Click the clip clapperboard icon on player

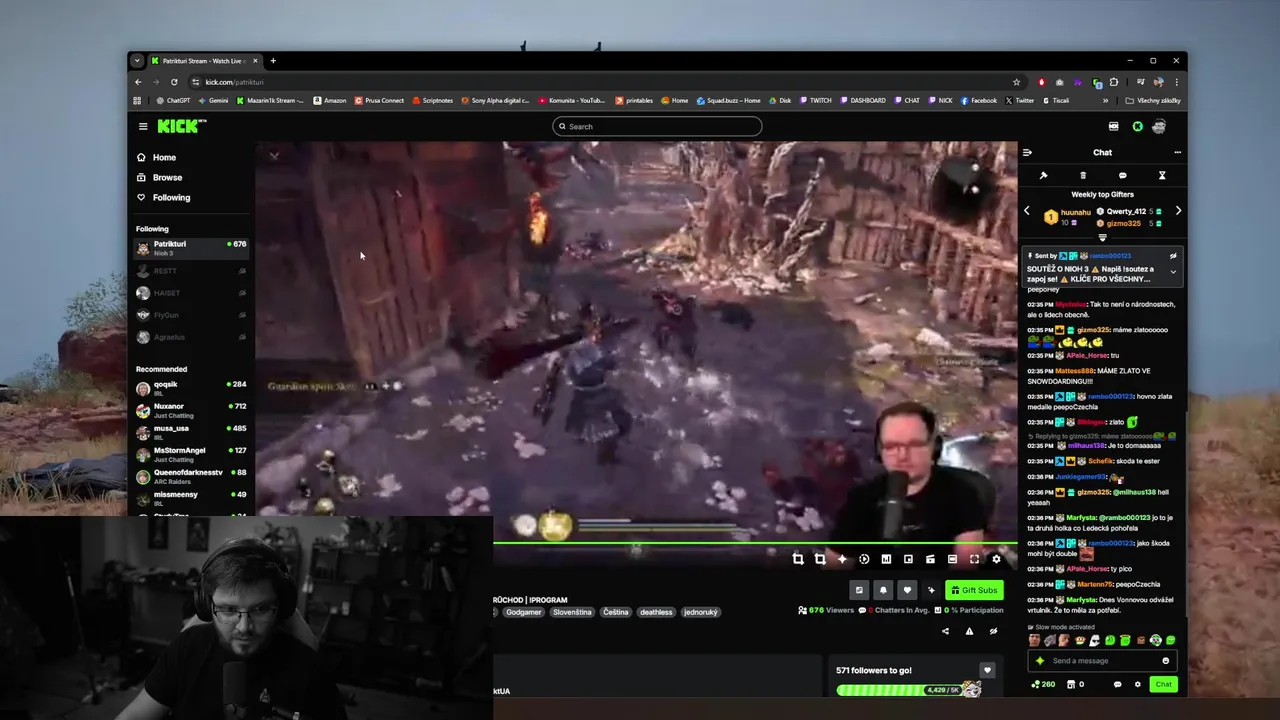(x=930, y=559)
